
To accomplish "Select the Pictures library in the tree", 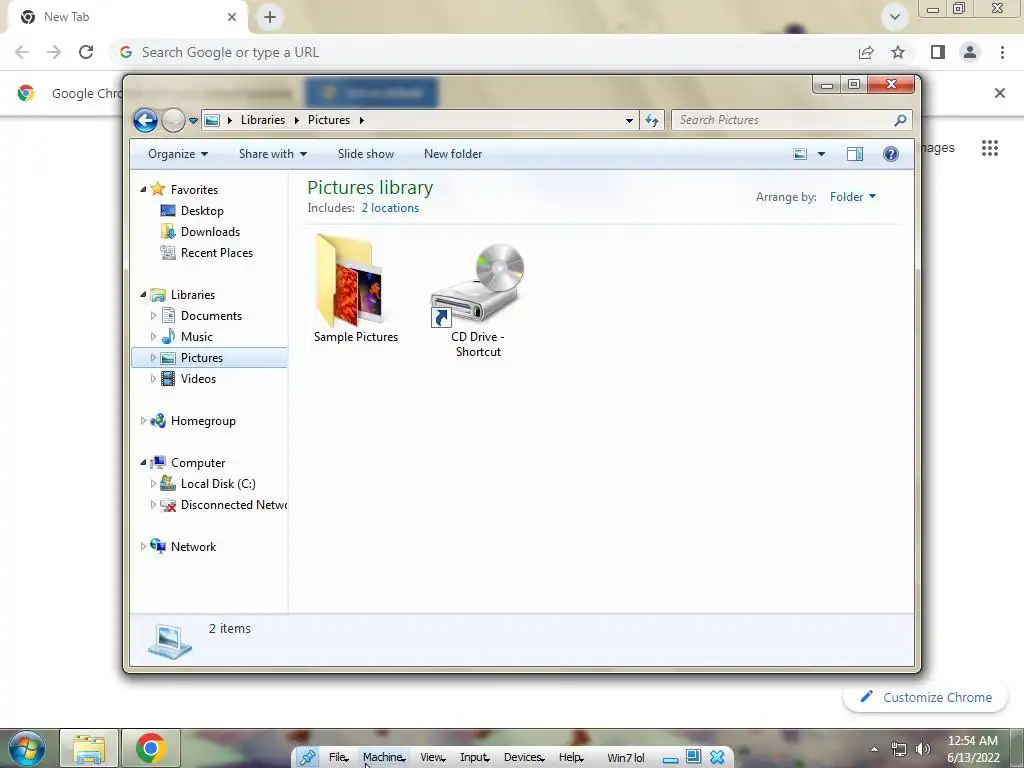I will [202, 358].
